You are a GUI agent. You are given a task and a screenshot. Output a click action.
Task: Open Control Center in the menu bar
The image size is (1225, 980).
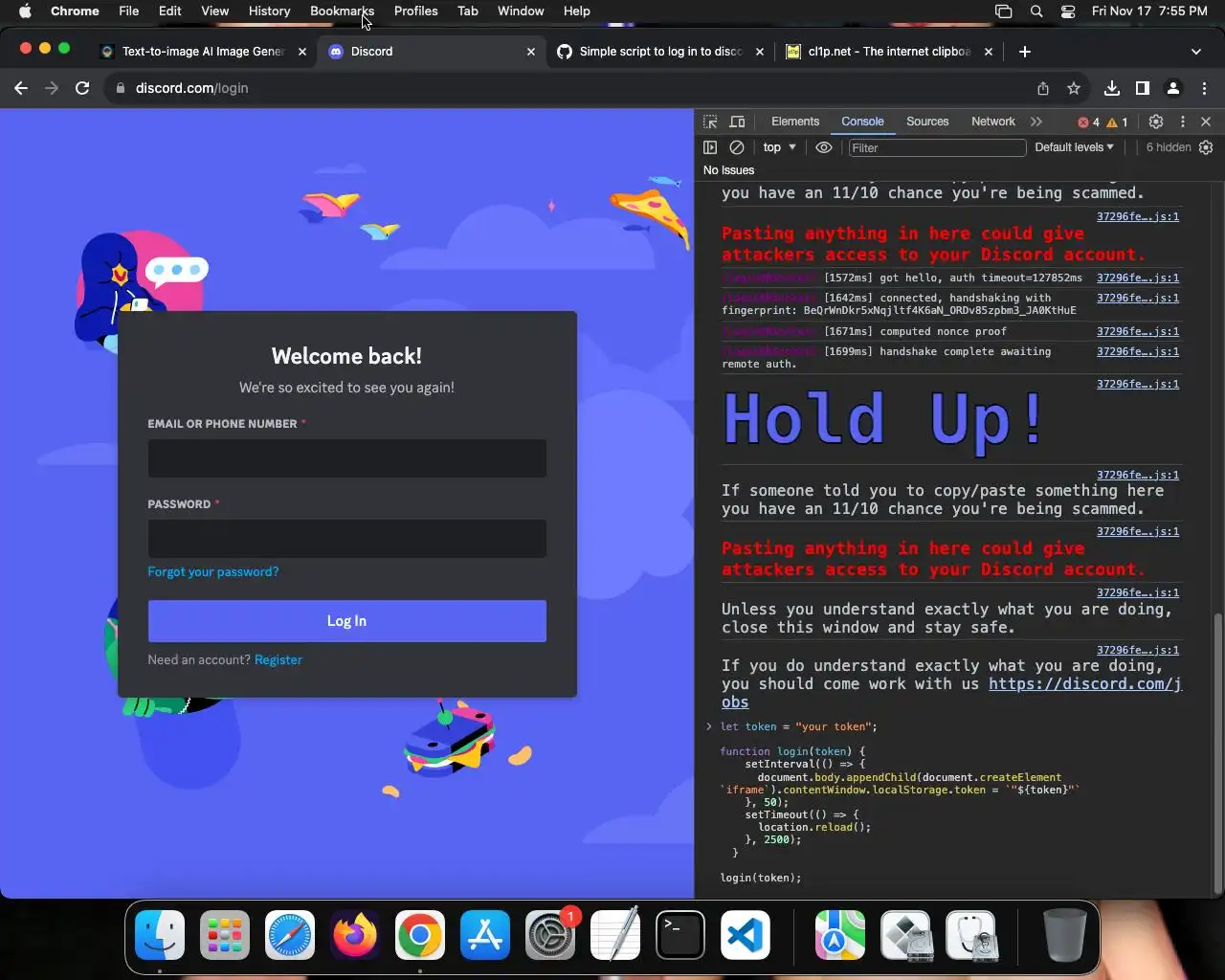tap(1068, 11)
